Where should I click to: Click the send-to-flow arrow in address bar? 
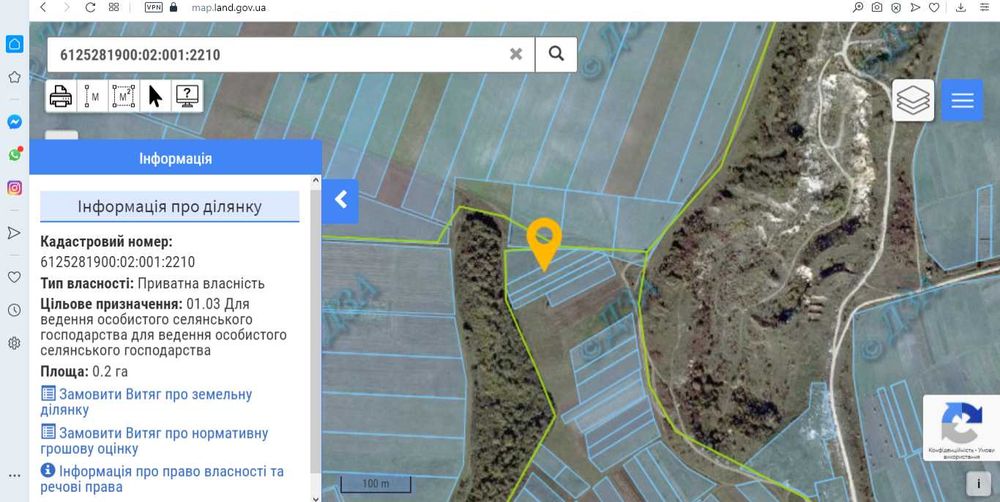coord(915,8)
